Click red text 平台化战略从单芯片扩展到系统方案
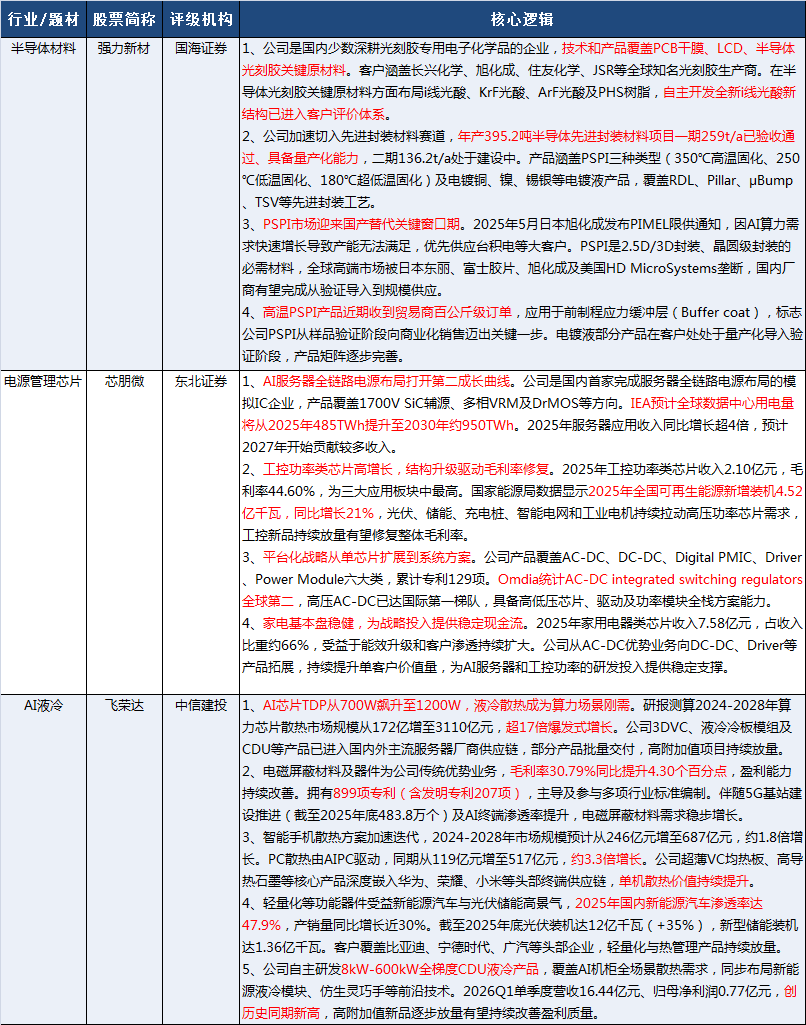 click(x=367, y=558)
